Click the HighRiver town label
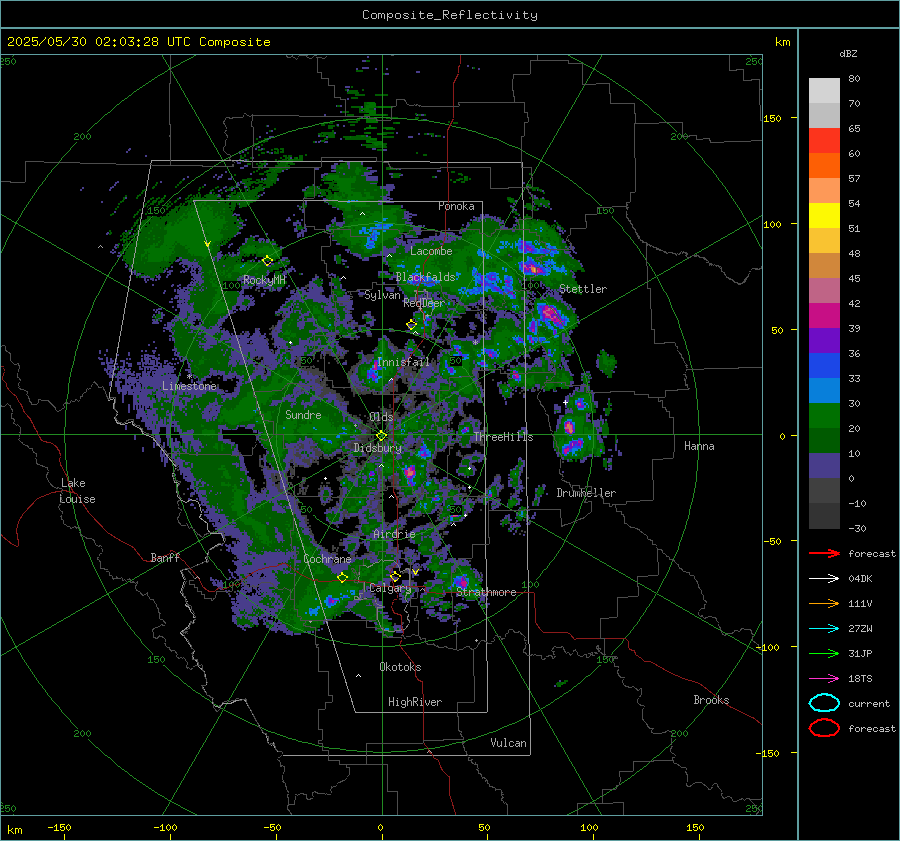Image resolution: width=900 pixels, height=841 pixels. click(x=415, y=702)
